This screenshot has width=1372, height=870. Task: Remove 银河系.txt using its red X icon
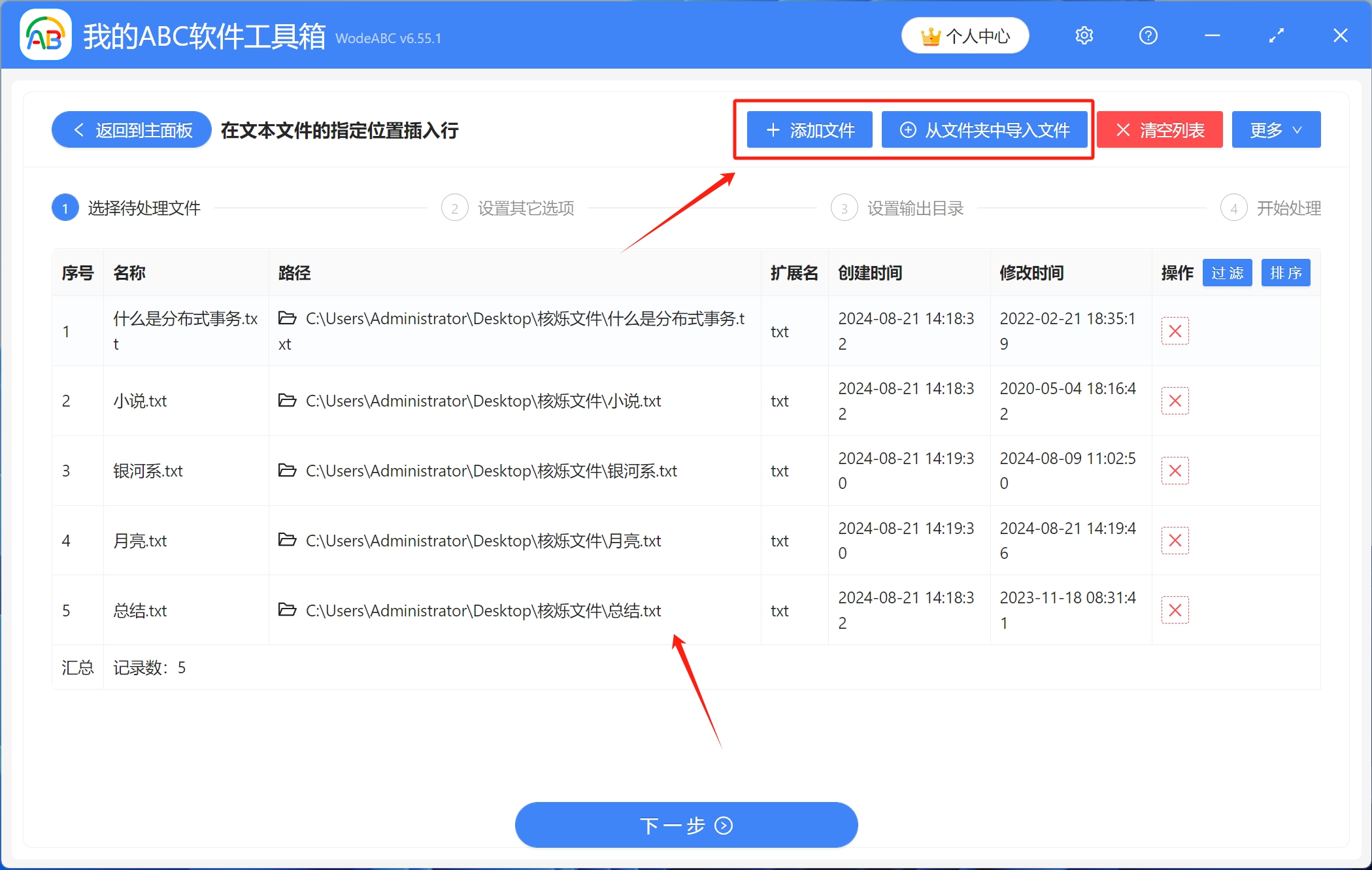pos(1175,470)
